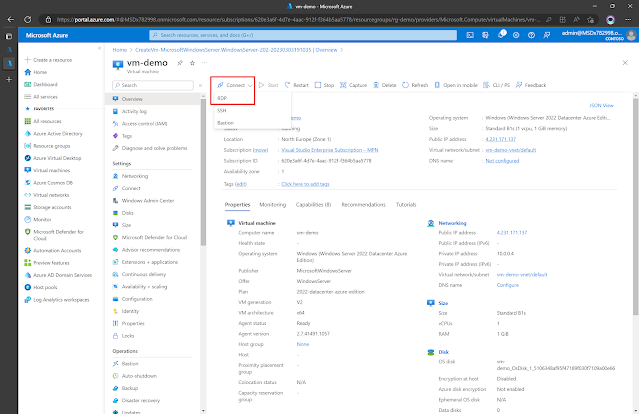
Task: Open the CLI / PS option
Action: click(496, 85)
